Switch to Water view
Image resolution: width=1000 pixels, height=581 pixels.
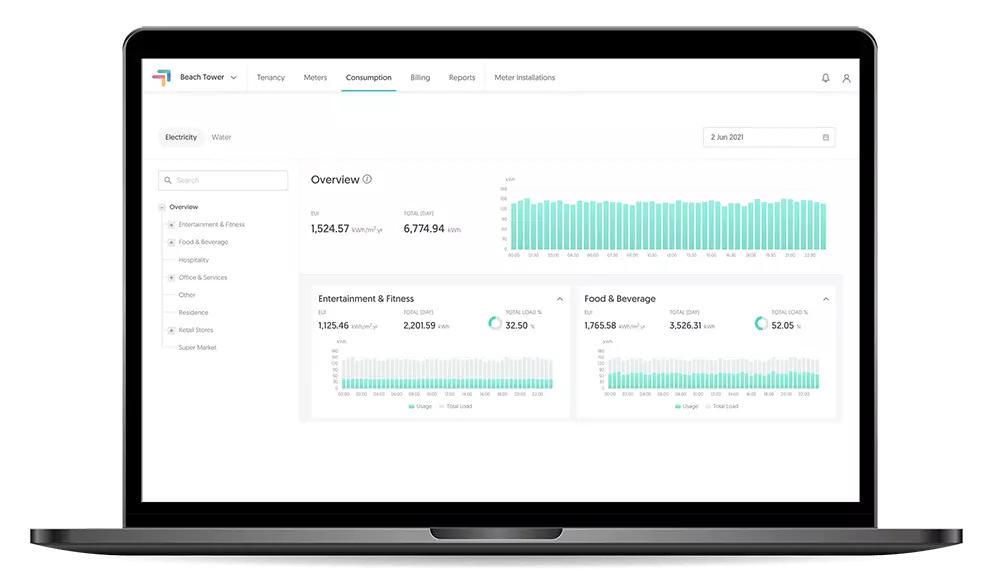[221, 137]
